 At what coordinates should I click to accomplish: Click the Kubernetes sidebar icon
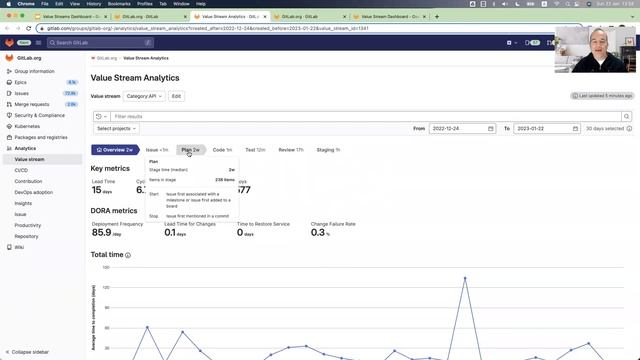(9, 126)
